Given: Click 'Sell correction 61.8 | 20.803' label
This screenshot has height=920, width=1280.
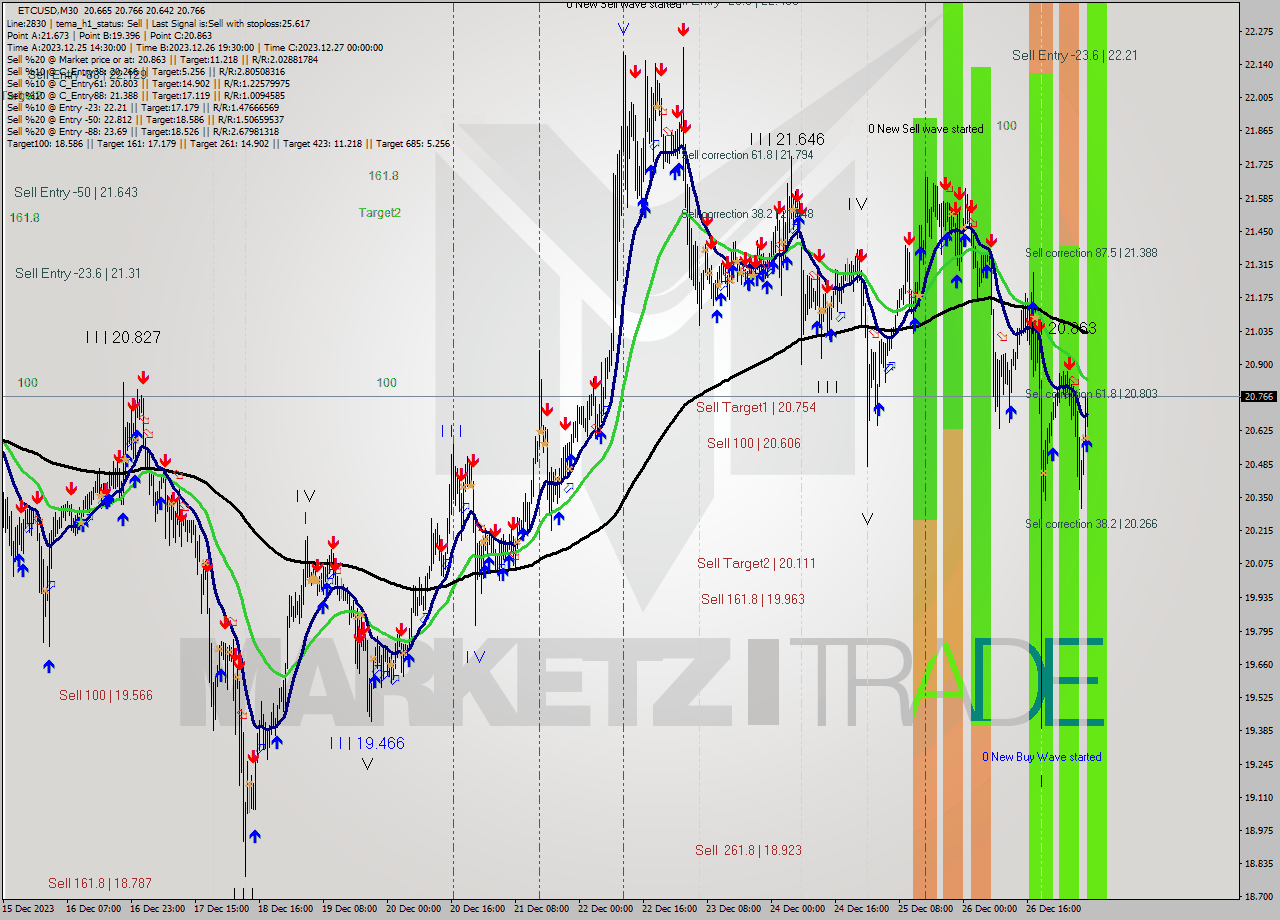Looking at the screenshot, I should [1092, 394].
